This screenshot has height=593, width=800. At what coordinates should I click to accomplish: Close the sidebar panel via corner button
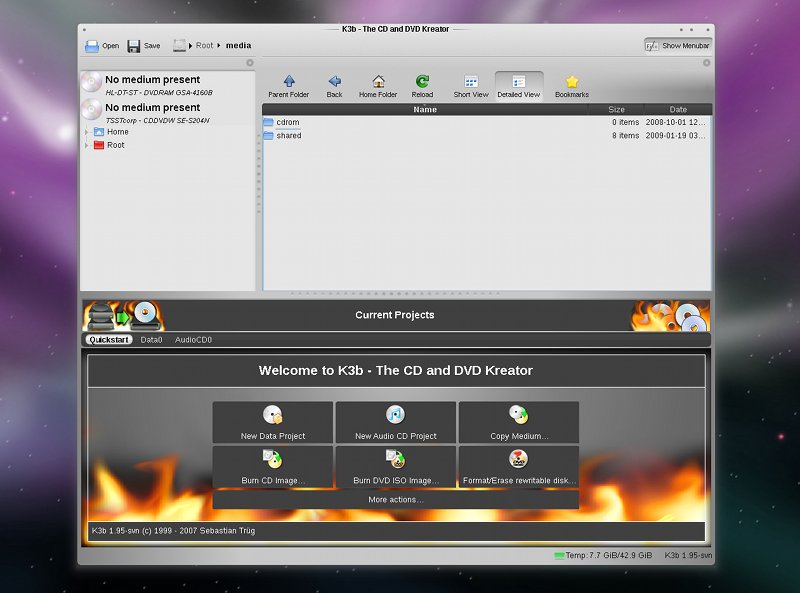click(x=249, y=63)
